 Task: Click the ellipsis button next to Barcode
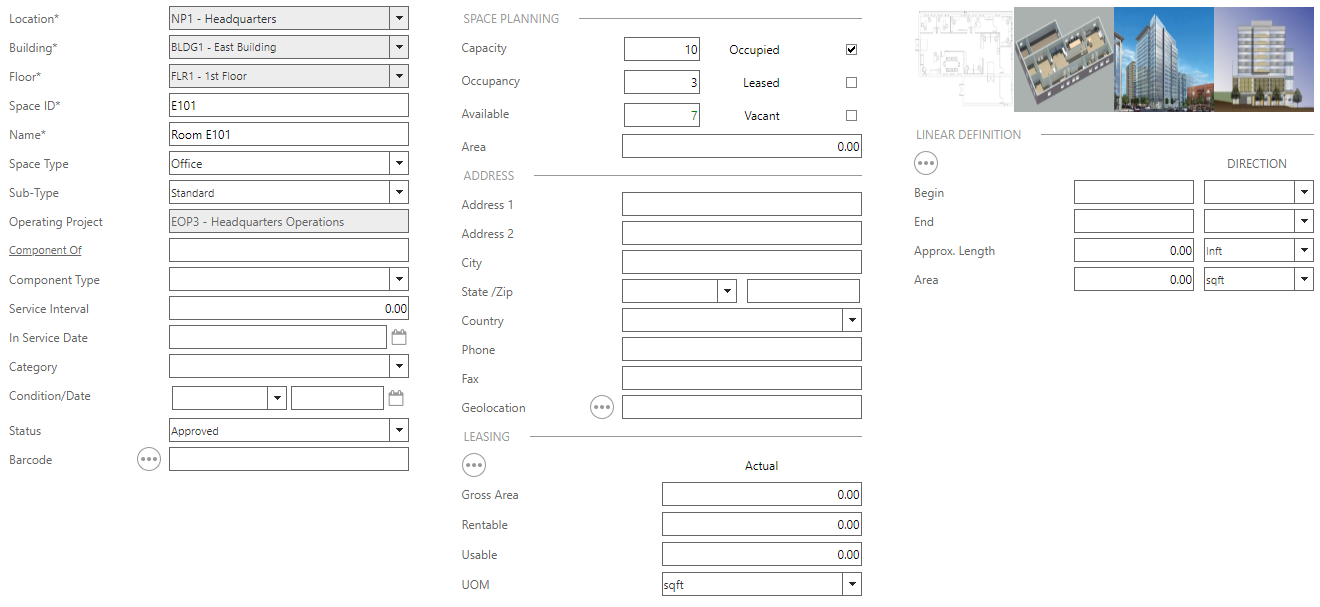(x=149, y=460)
